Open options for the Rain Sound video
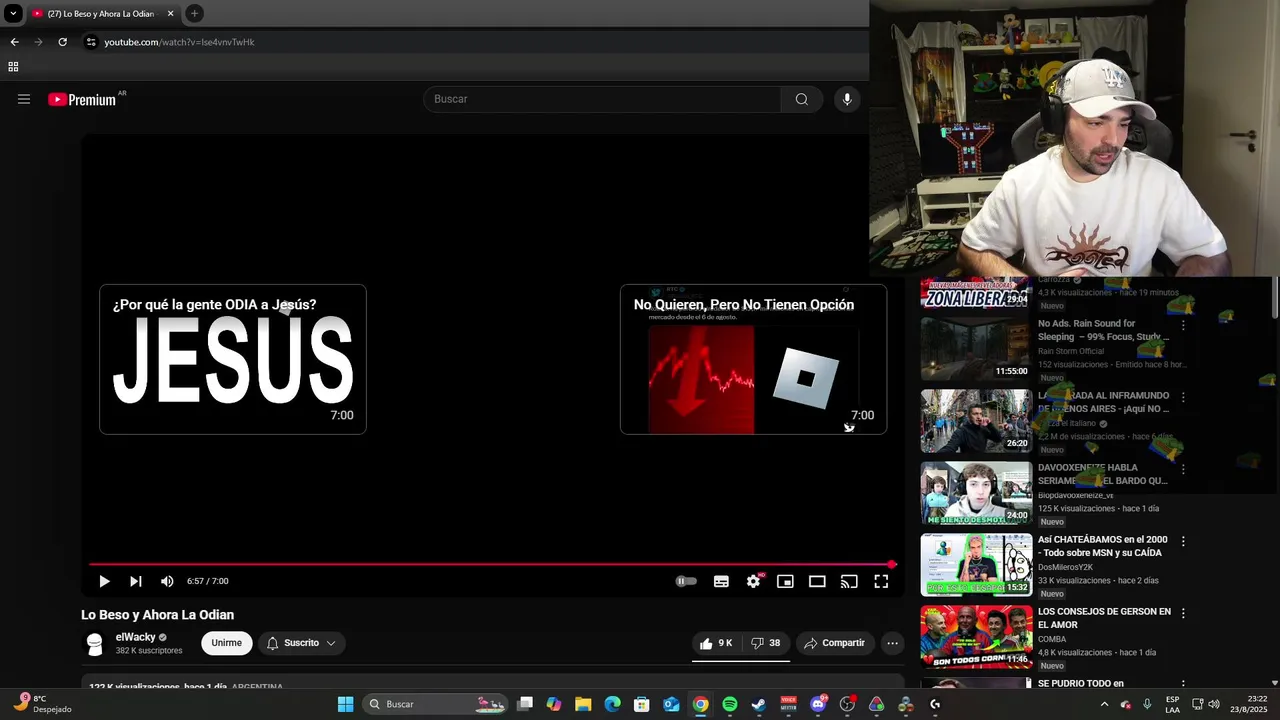Screen dimensions: 1280x720 1183,325
